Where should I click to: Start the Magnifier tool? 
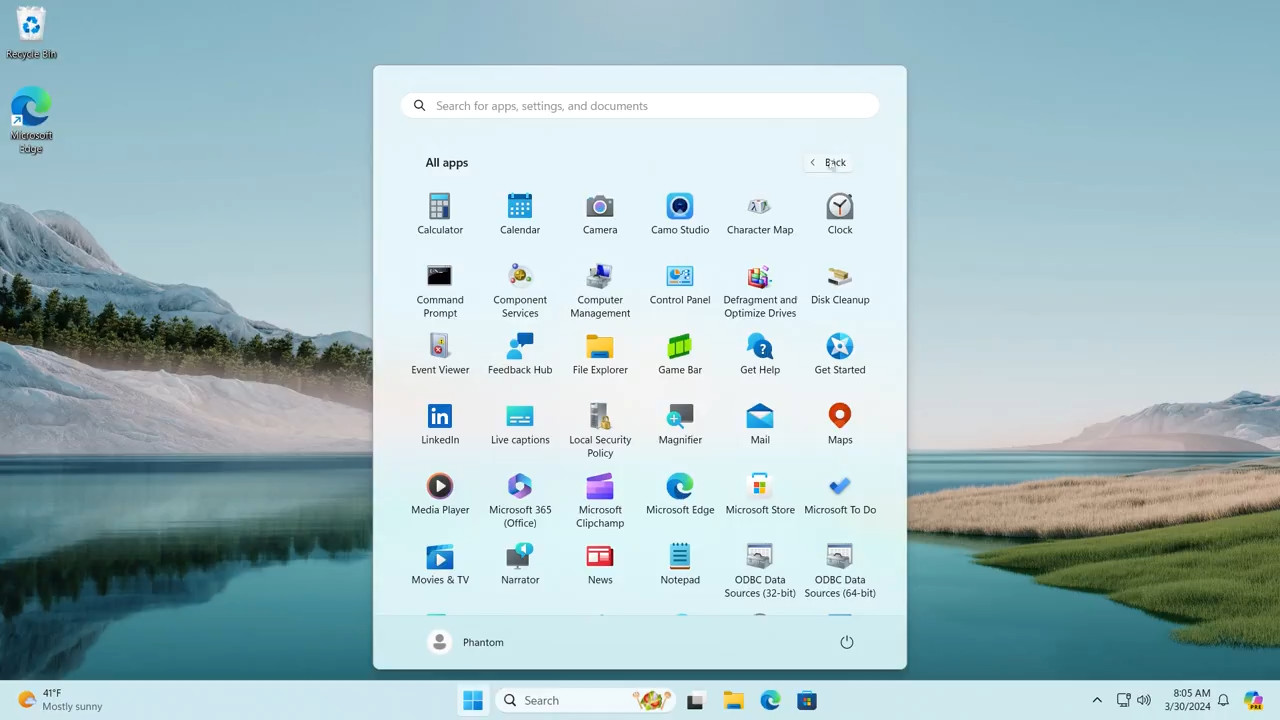[680, 423]
